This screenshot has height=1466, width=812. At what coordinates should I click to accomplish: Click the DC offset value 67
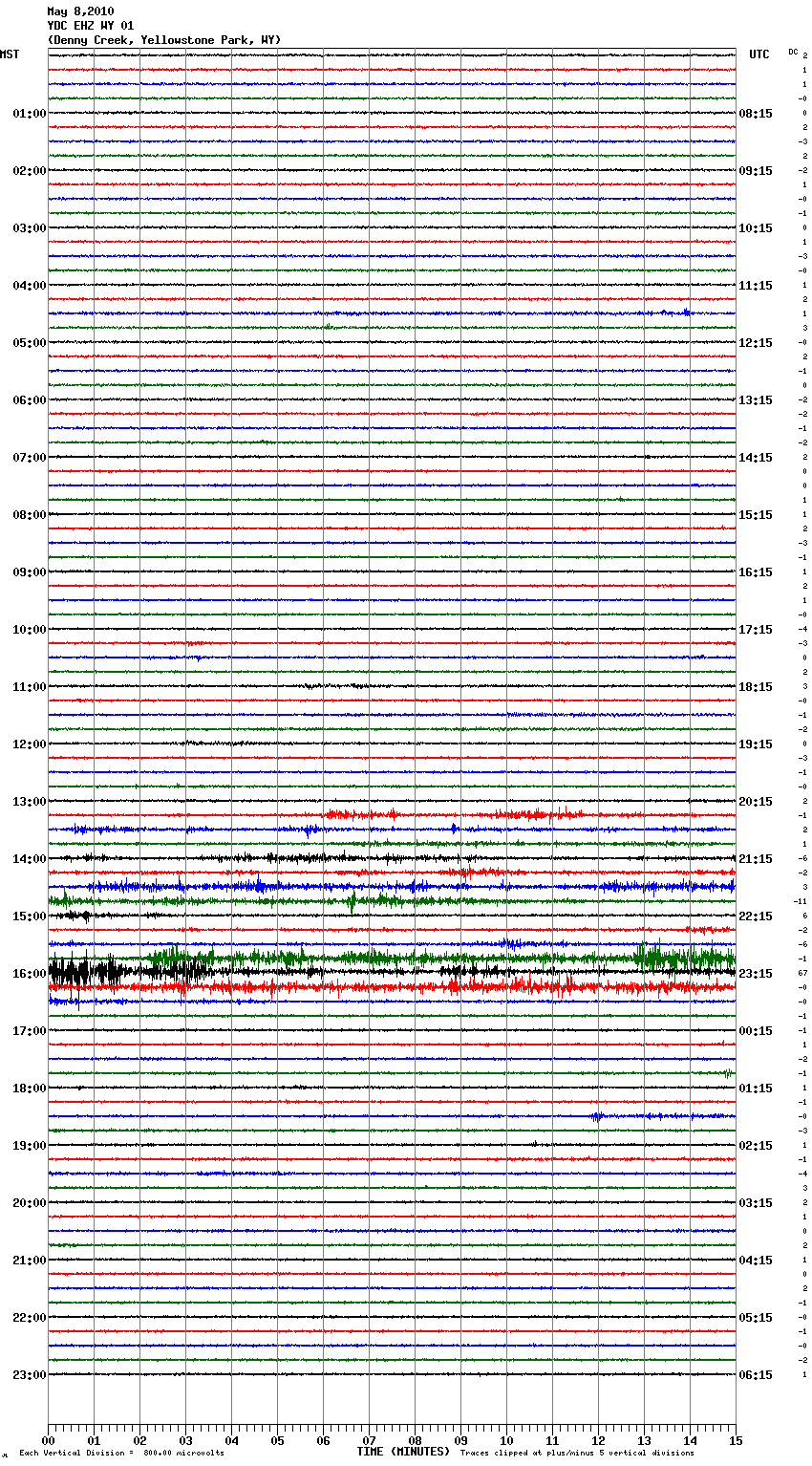[802, 973]
